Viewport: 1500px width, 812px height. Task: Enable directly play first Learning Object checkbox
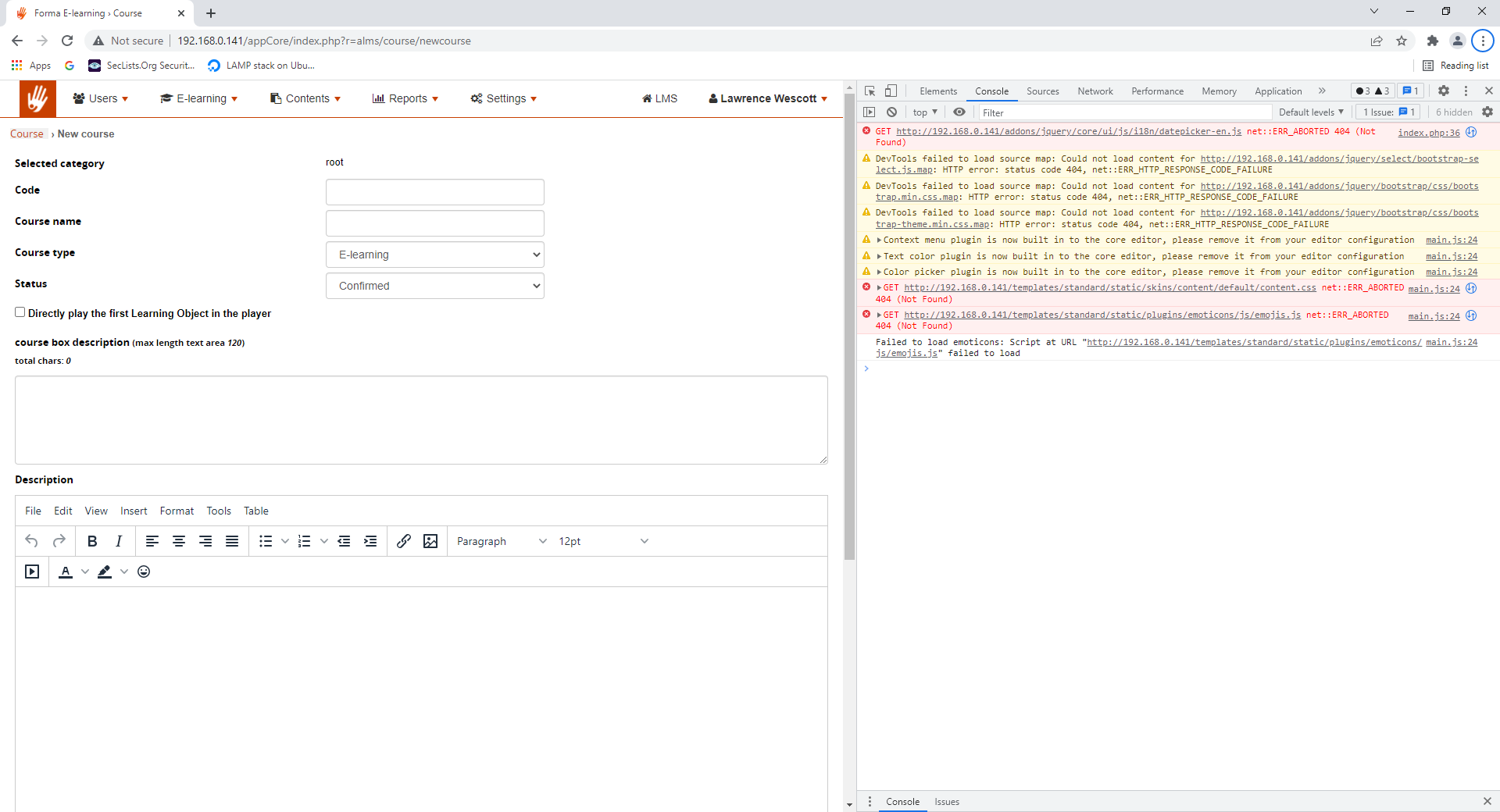tap(20, 312)
